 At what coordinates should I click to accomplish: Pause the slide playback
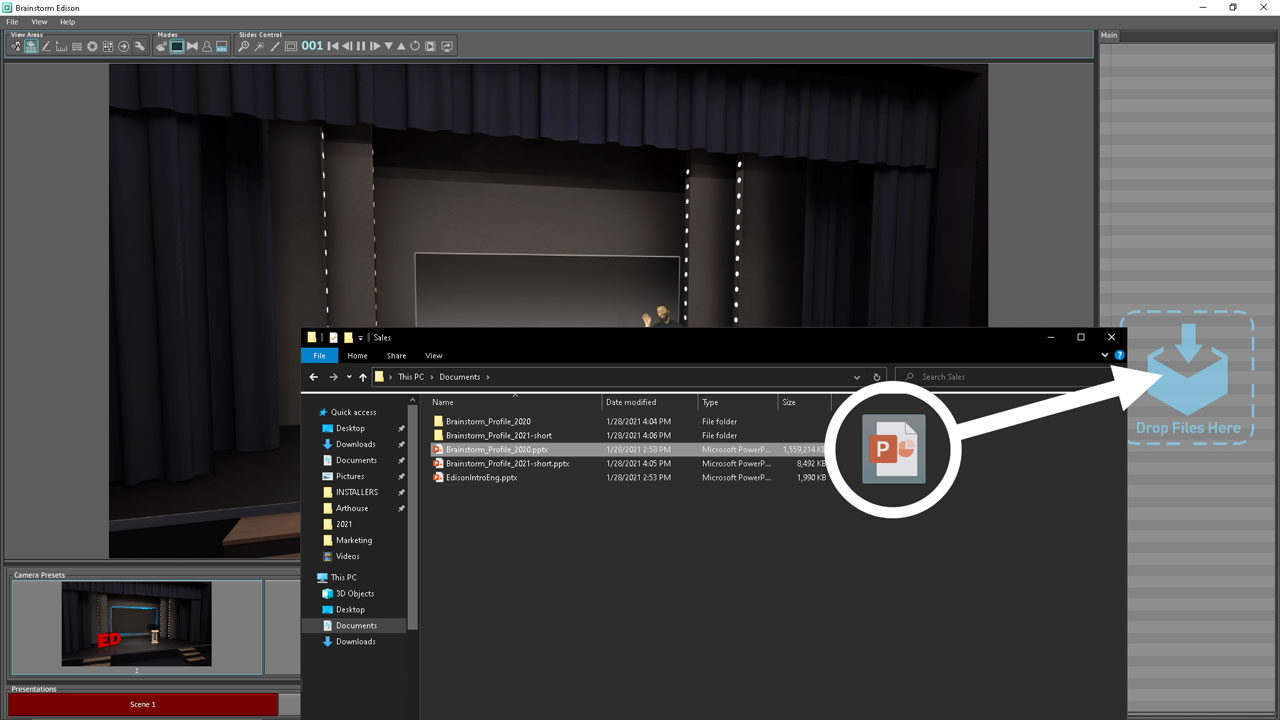[361, 46]
